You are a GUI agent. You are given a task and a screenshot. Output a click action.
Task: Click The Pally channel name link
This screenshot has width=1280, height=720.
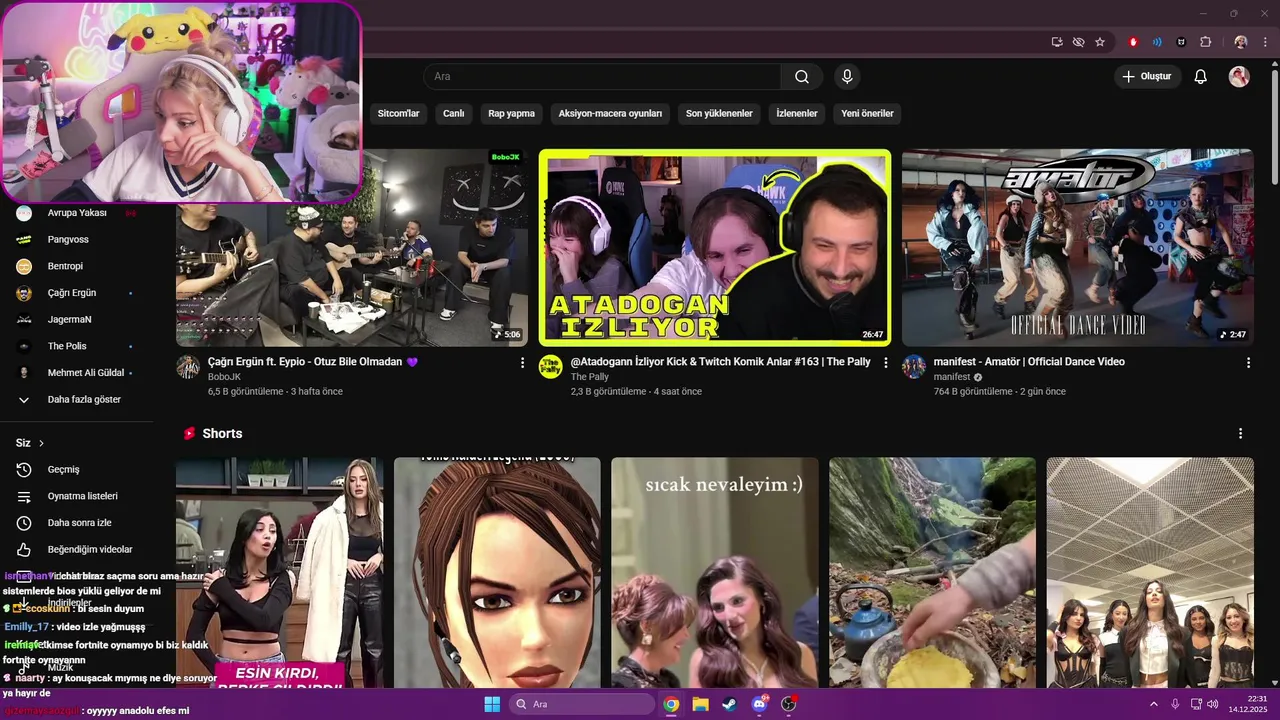click(x=590, y=377)
